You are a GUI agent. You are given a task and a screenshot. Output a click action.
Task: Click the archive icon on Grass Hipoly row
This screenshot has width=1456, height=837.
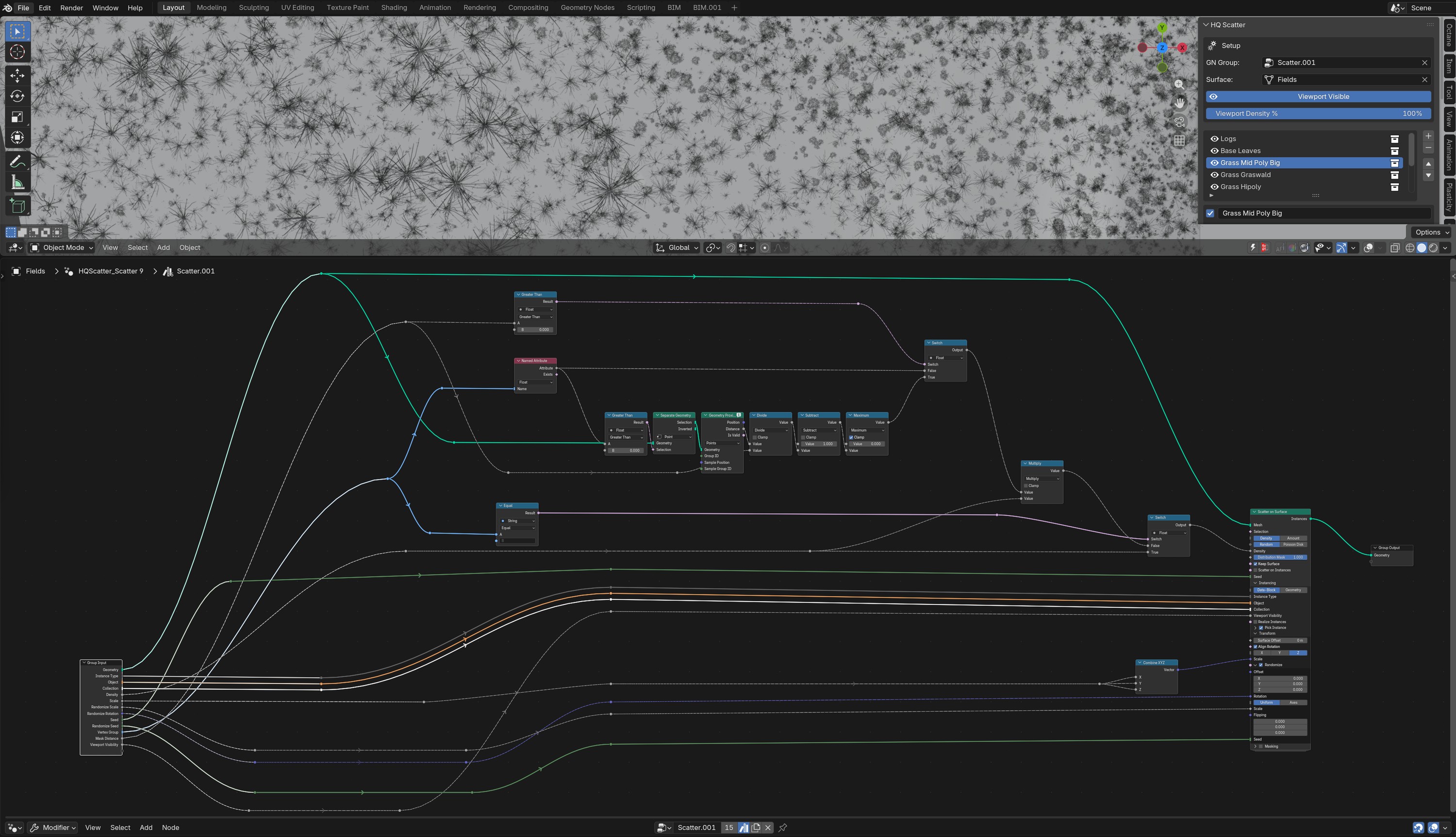pyautogui.click(x=1394, y=187)
